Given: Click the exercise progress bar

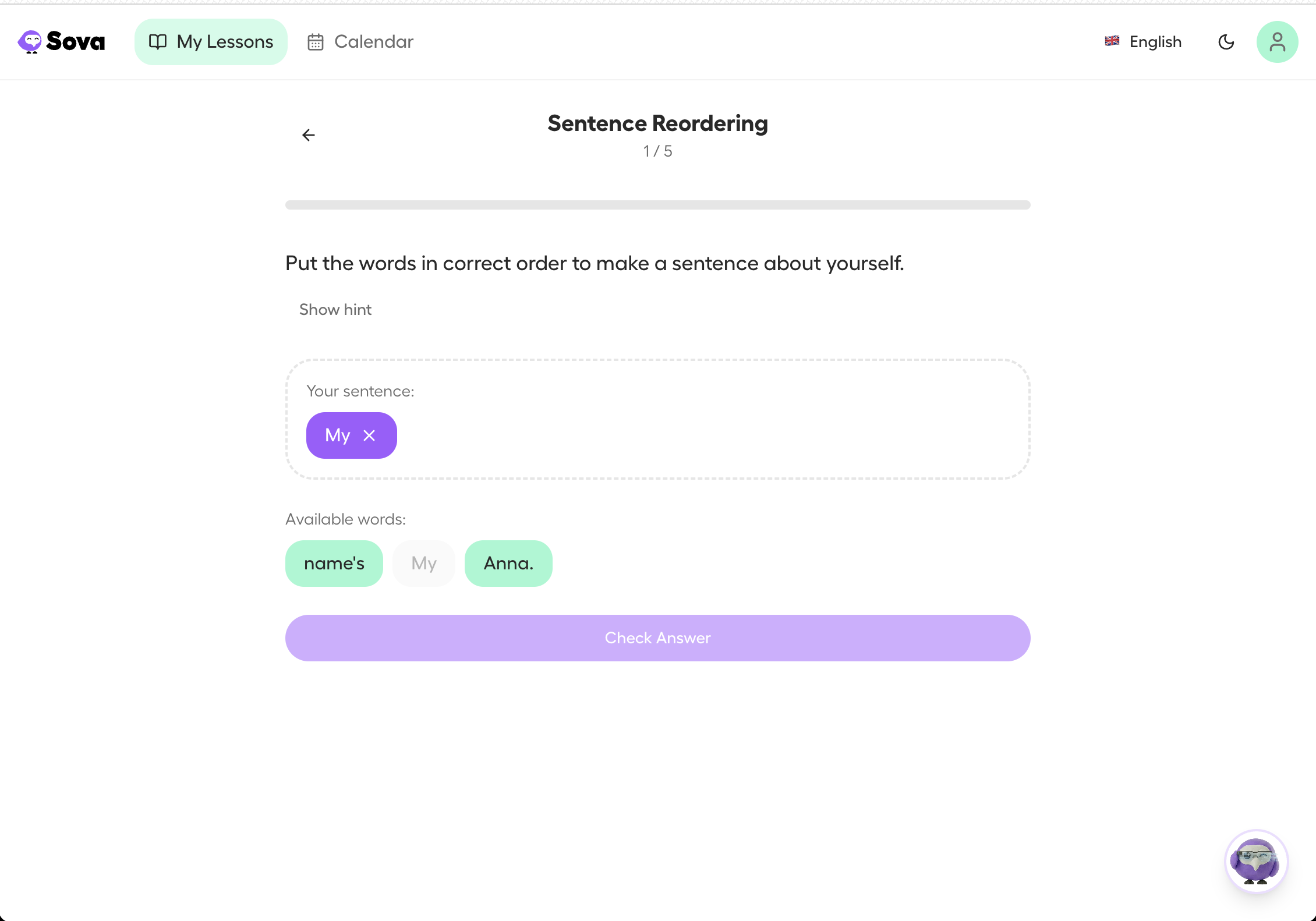Looking at the screenshot, I should coord(657,204).
